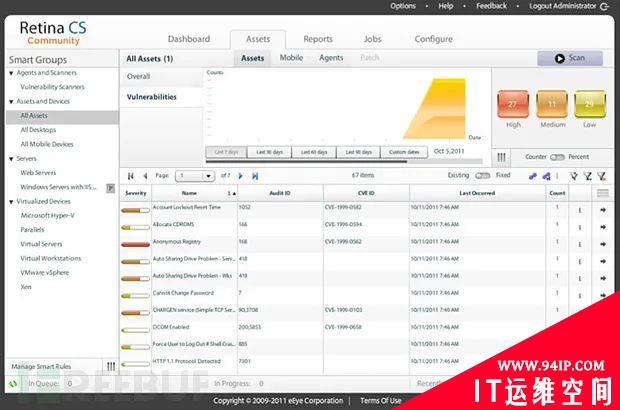Open the Dashboard tab
The height and width of the screenshot is (410, 620).
189,39
